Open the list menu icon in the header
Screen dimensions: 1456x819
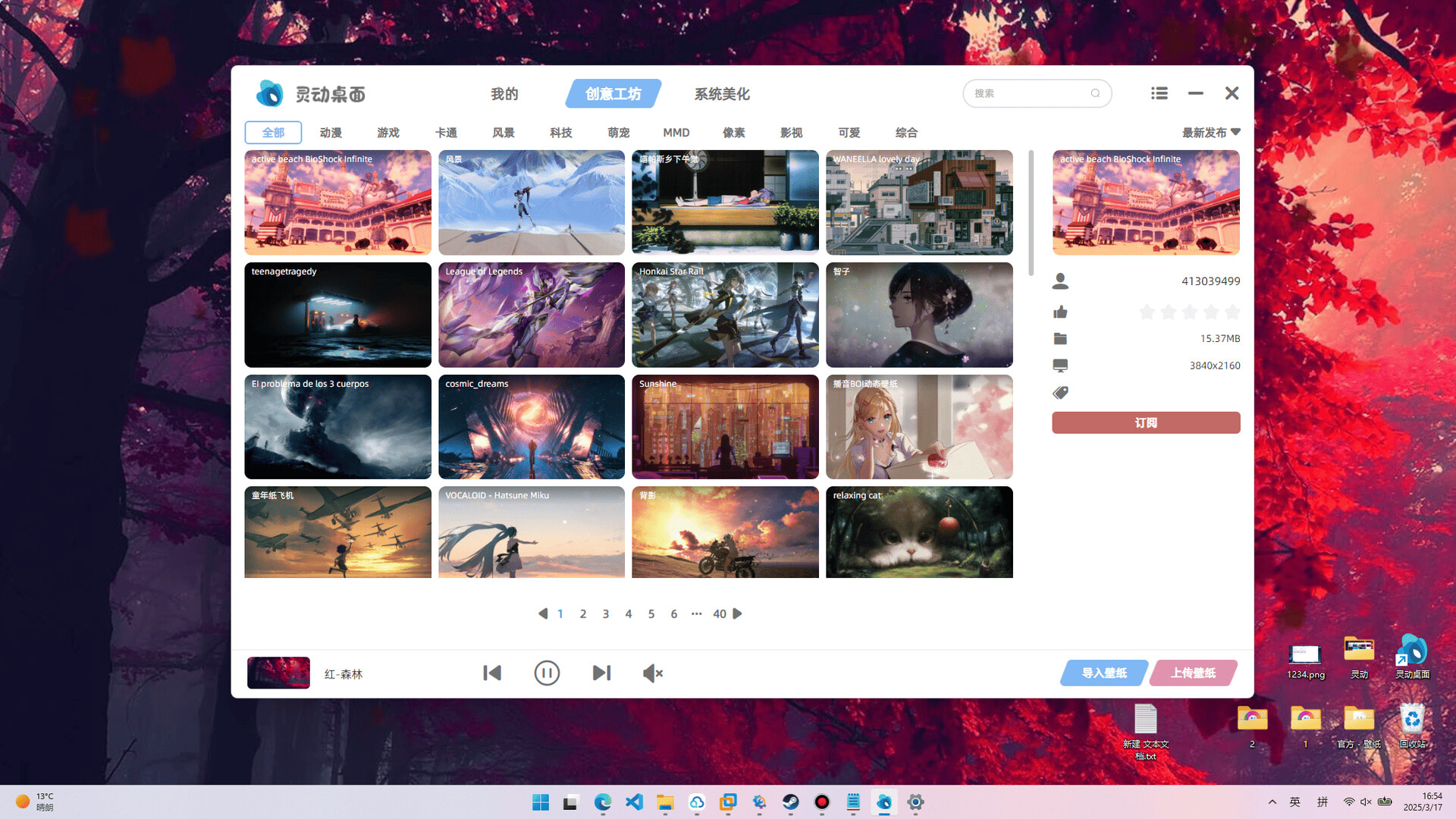(x=1159, y=93)
